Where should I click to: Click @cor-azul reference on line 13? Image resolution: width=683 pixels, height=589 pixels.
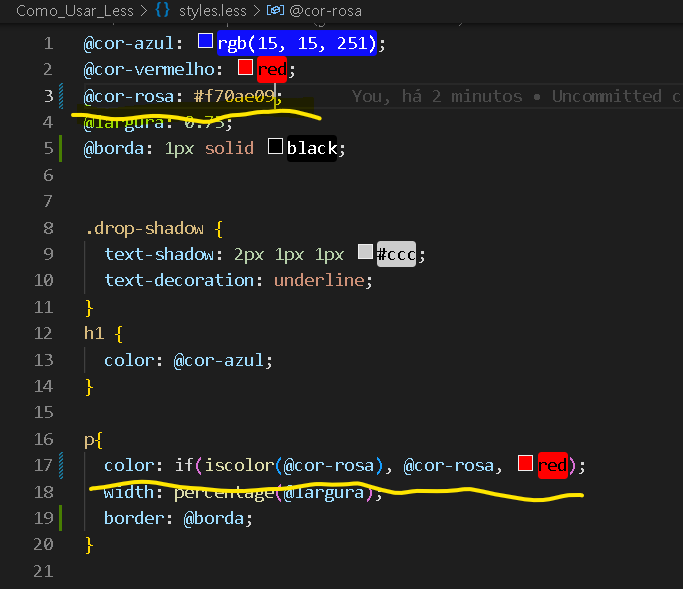[x=219, y=360]
